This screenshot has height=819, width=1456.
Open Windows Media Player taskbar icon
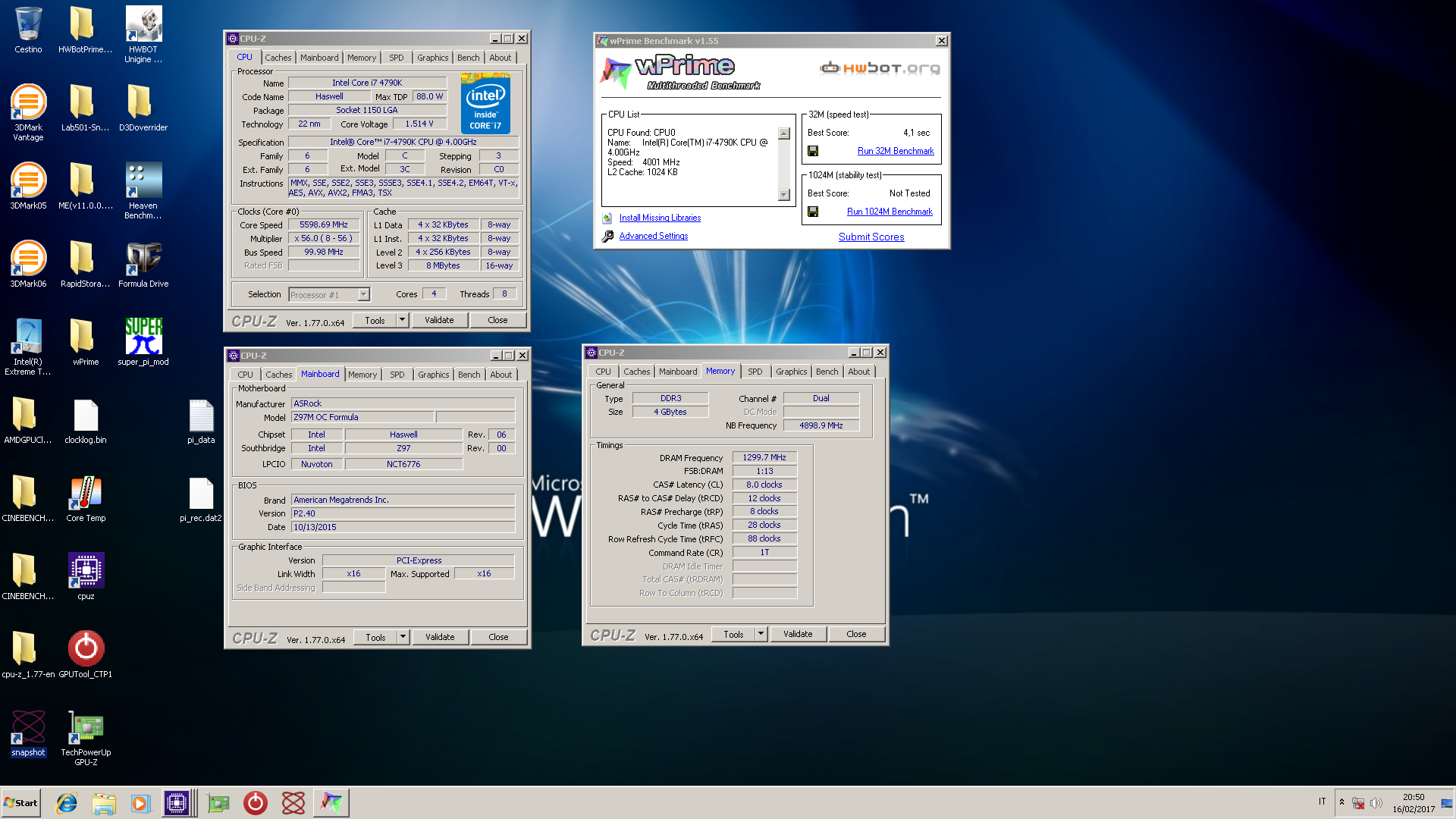click(x=140, y=802)
